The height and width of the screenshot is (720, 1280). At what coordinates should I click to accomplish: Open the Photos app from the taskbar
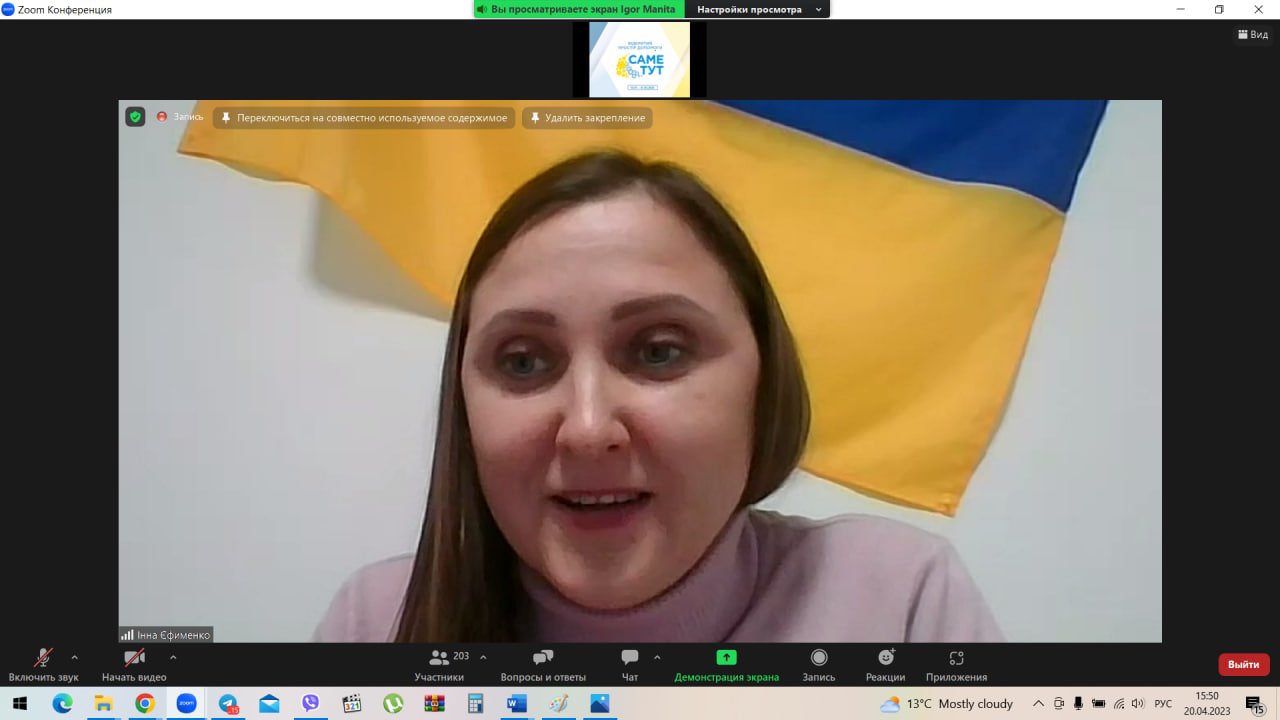(x=600, y=703)
